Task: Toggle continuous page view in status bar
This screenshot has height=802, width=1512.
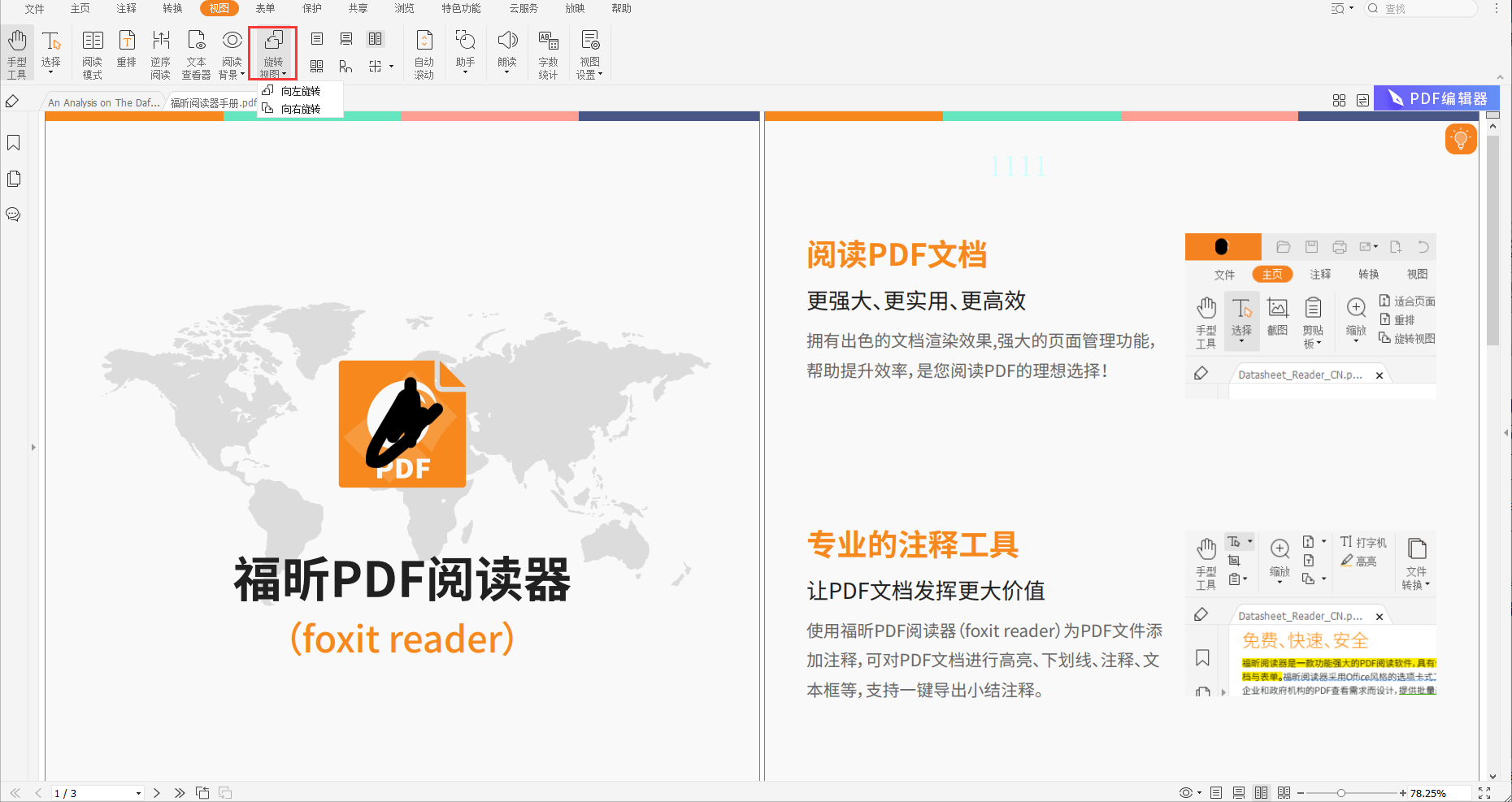Action: [1238, 793]
